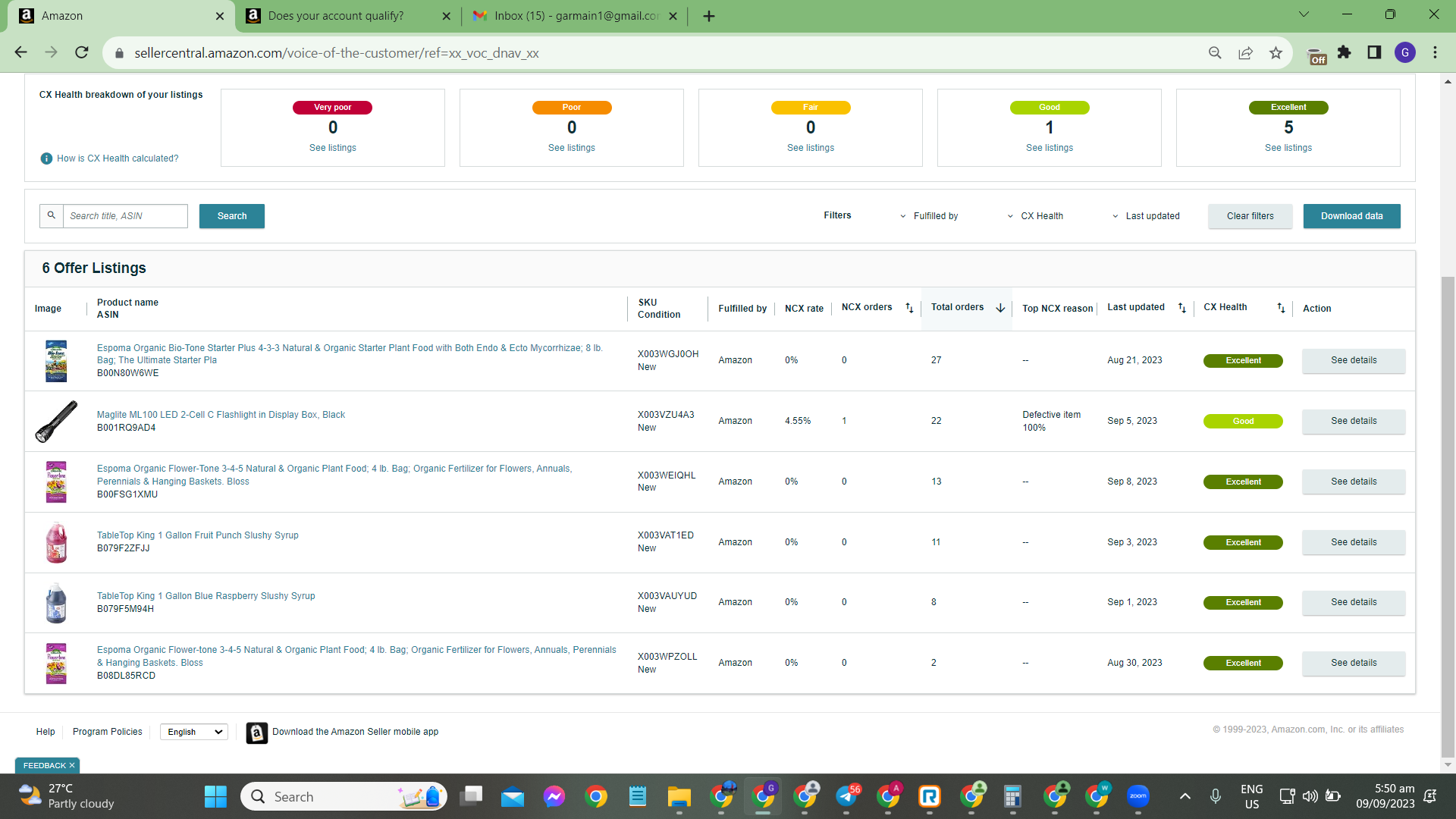Close the Inbox Gmail tab
The height and width of the screenshot is (819, 1456).
click(673, 16)
